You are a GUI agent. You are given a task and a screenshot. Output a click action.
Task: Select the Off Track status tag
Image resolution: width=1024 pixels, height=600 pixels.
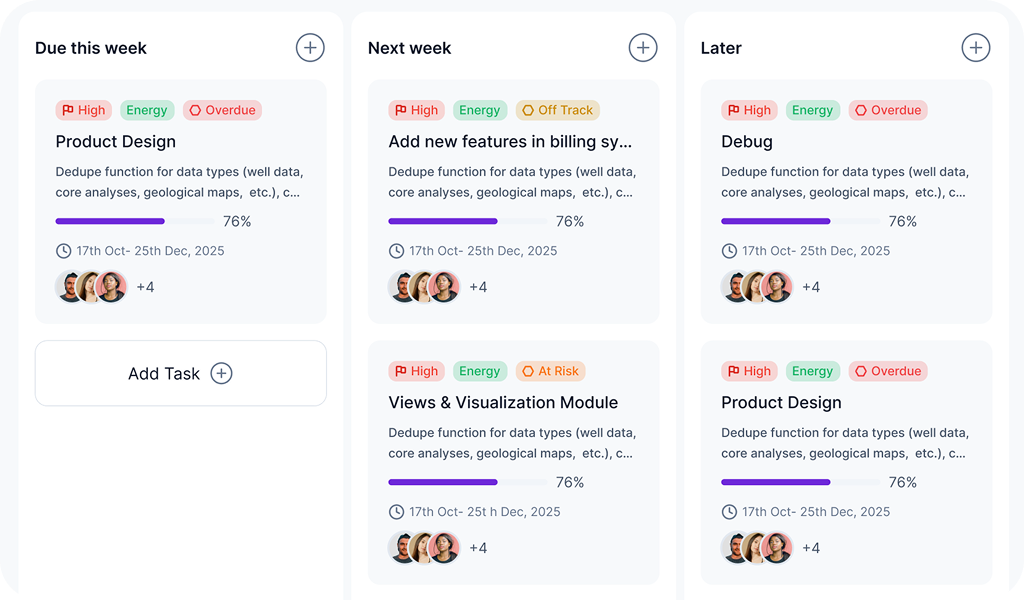click(x=558, y=110)
